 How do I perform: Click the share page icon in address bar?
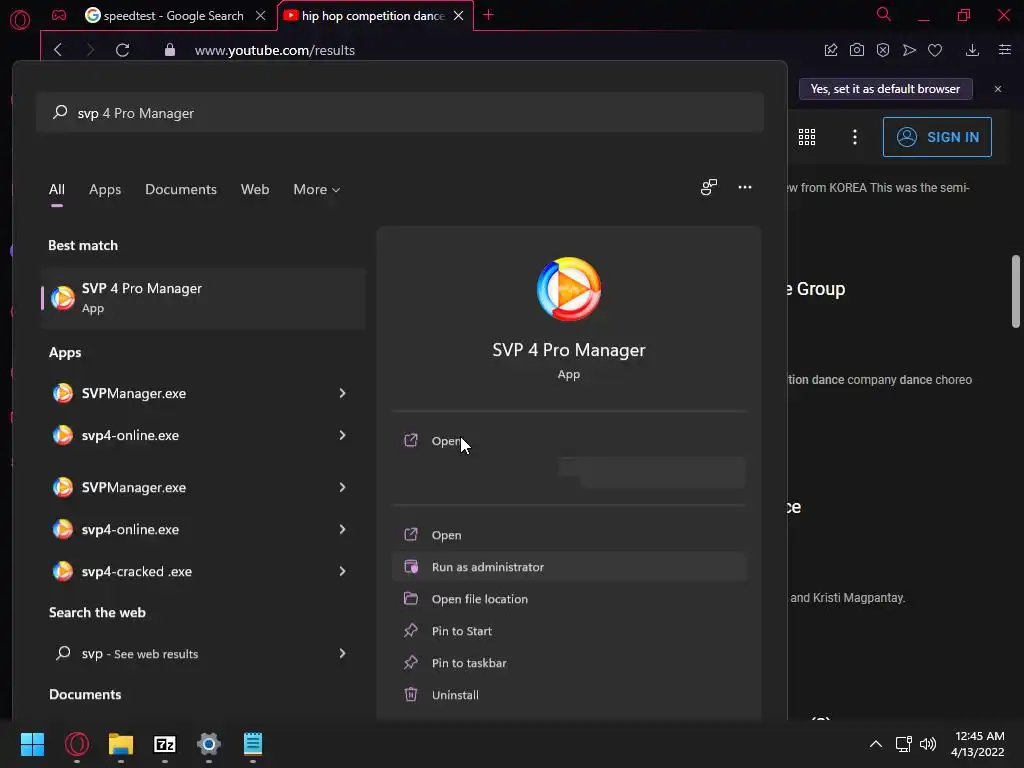coord(831,50)
